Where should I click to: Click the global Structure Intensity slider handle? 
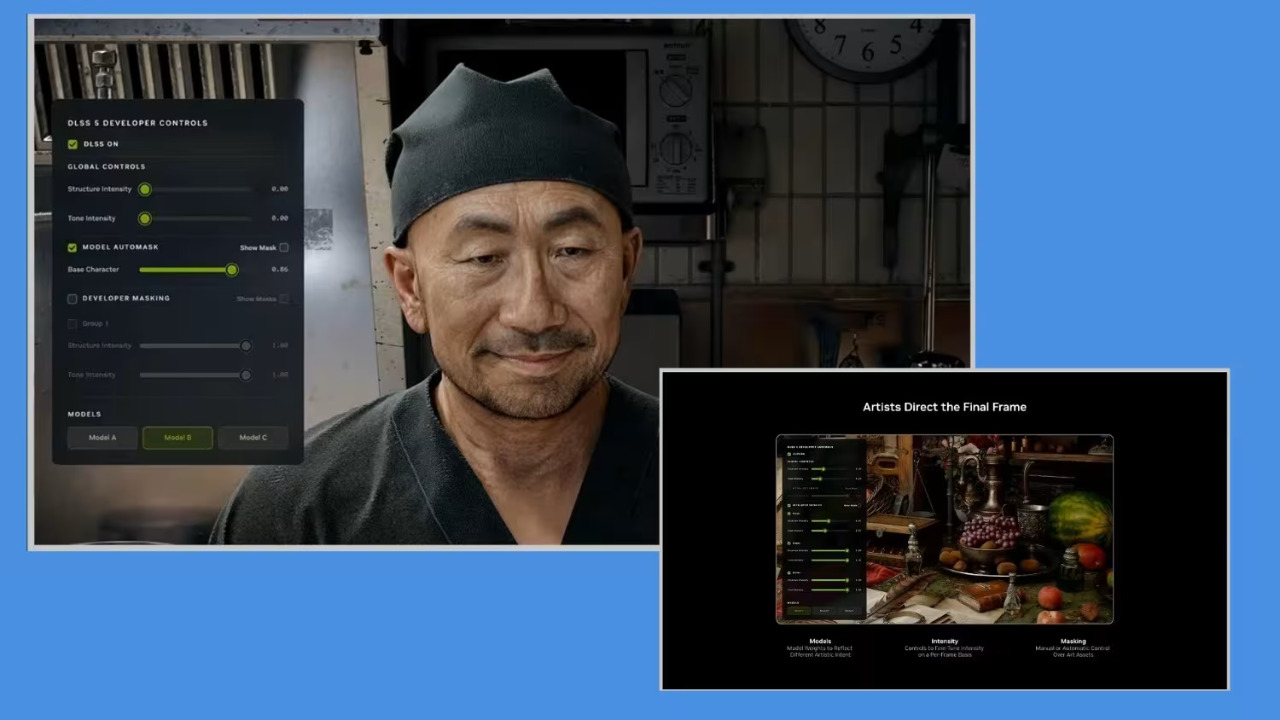pyautogui.click(x=145, y=189)
